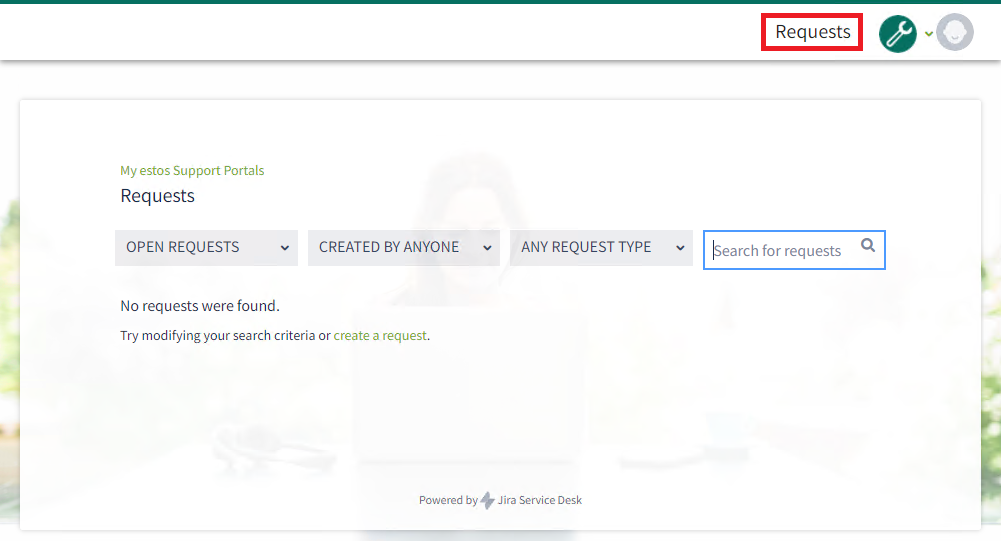Focus the Search for requests field
This screenshot has height=541, width=1001.
click(780, 251)
